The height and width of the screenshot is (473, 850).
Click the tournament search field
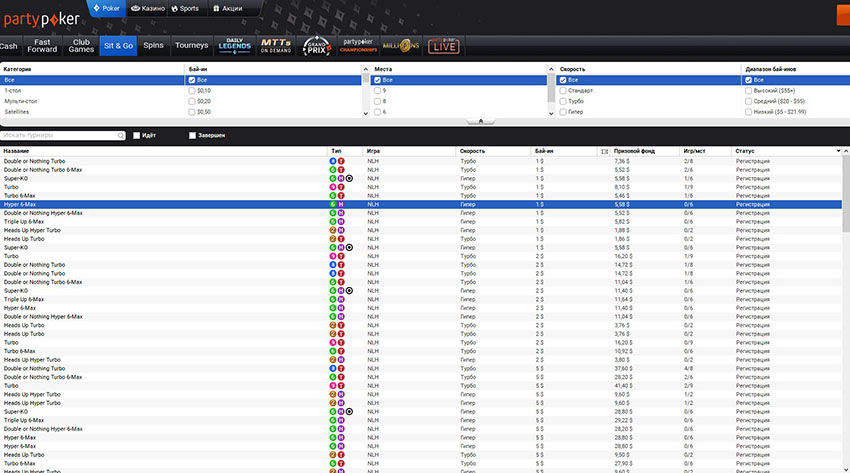coord(62,135)
